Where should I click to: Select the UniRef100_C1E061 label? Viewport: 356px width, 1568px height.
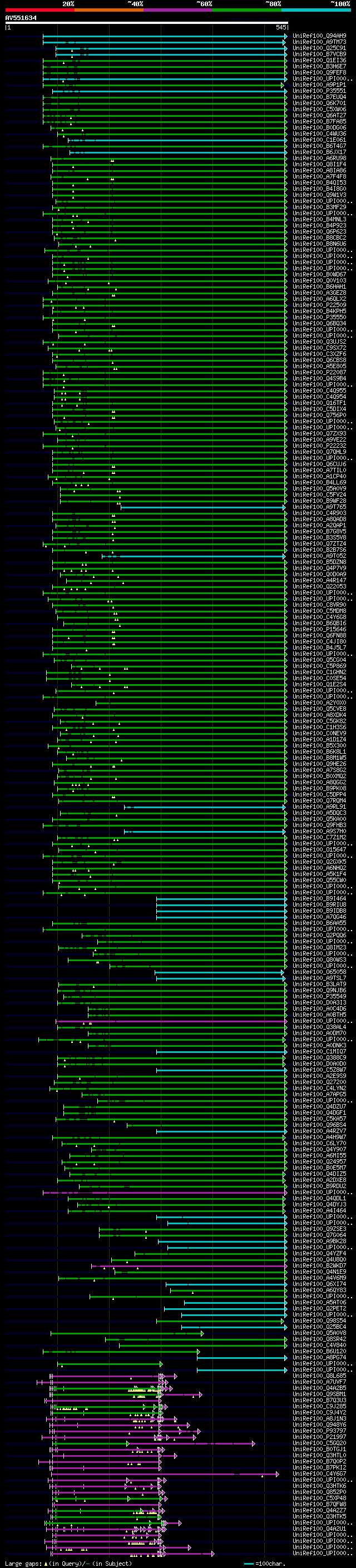(319, 140)
